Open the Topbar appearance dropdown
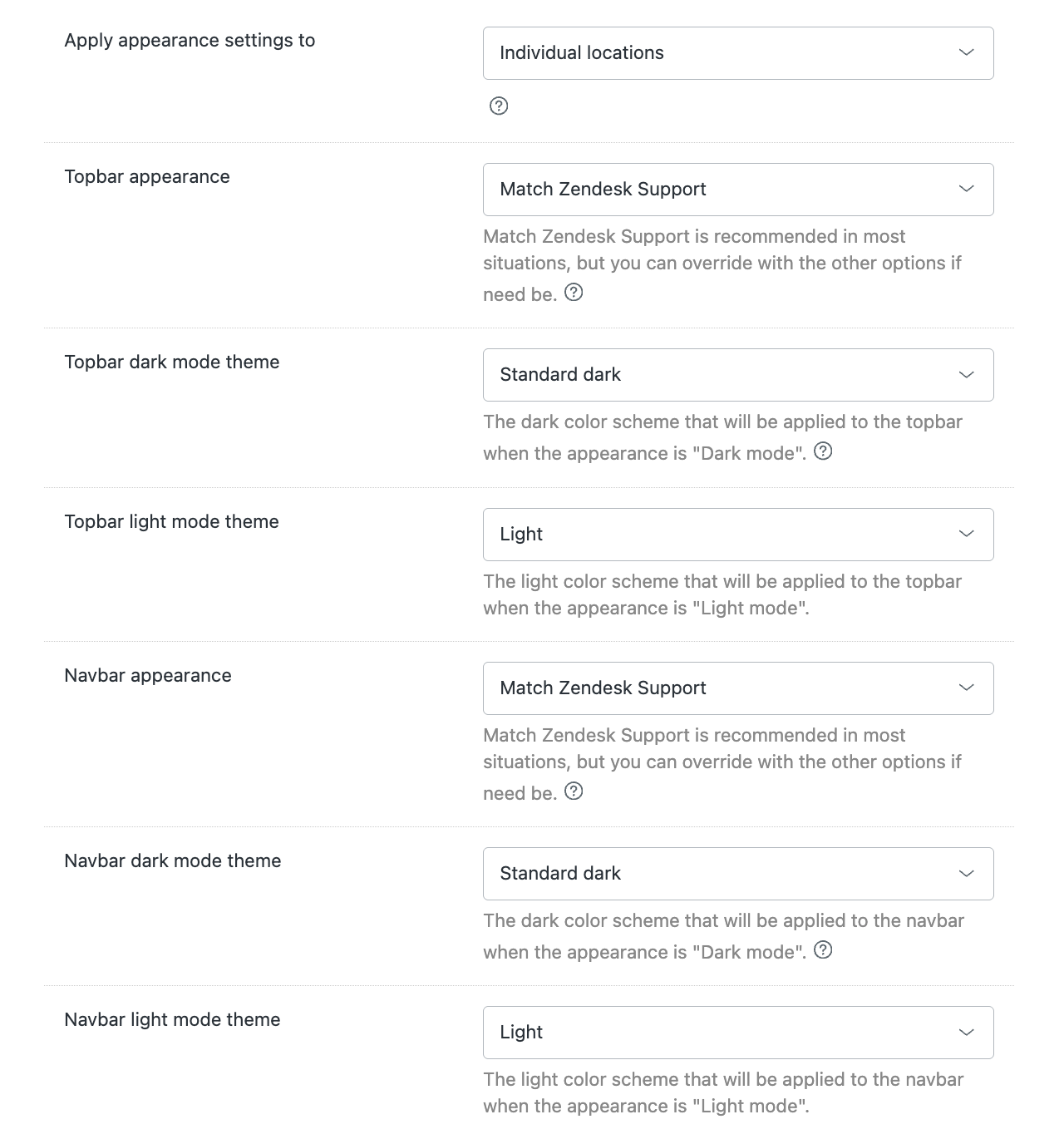 pos(738,190)
